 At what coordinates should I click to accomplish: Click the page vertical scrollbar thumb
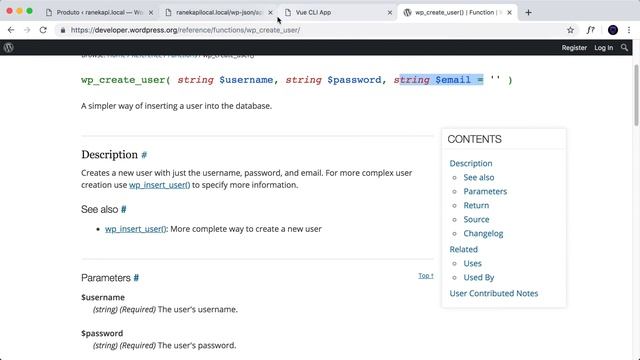pyautogui.click(x=636, y=95)
